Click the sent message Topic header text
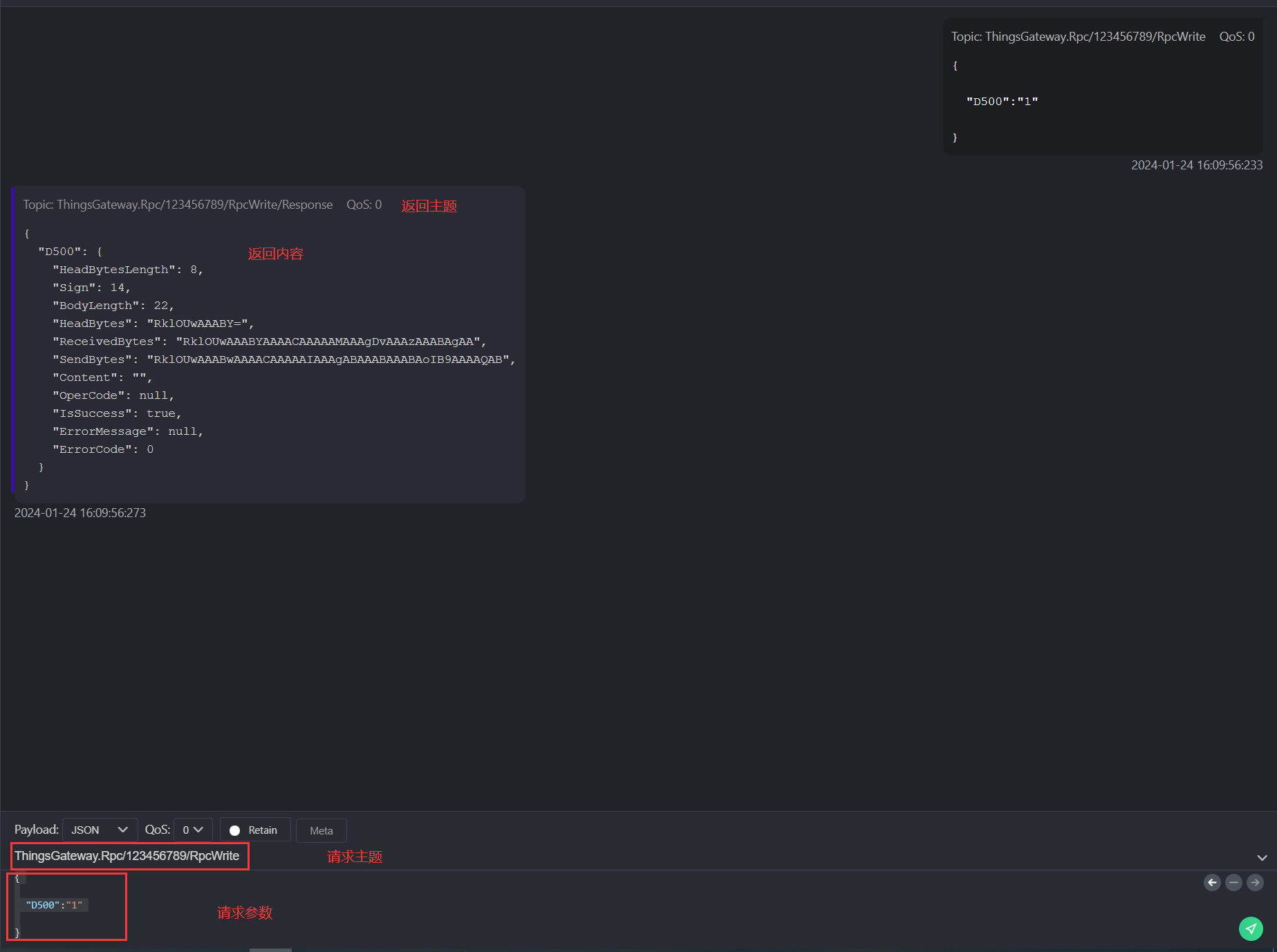This screenshot has width=1277, height=952. click(x=1078, y=37)
